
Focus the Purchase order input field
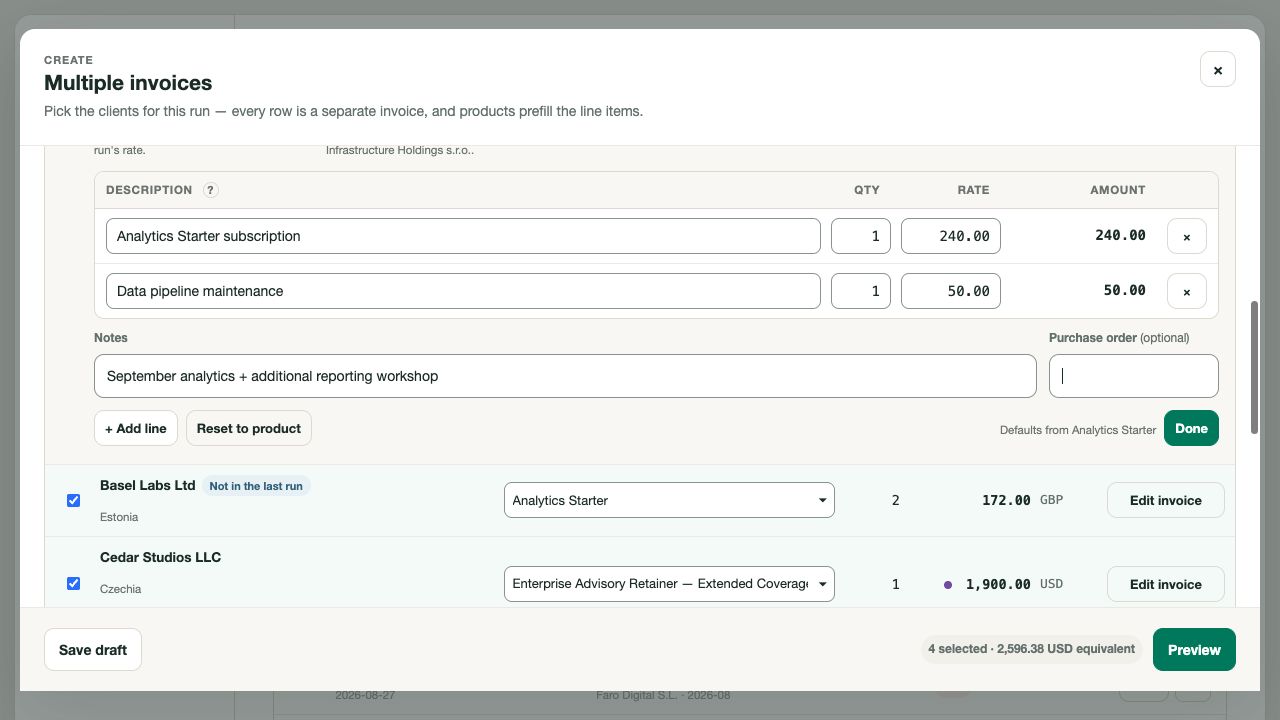(x=1134, y=376)
